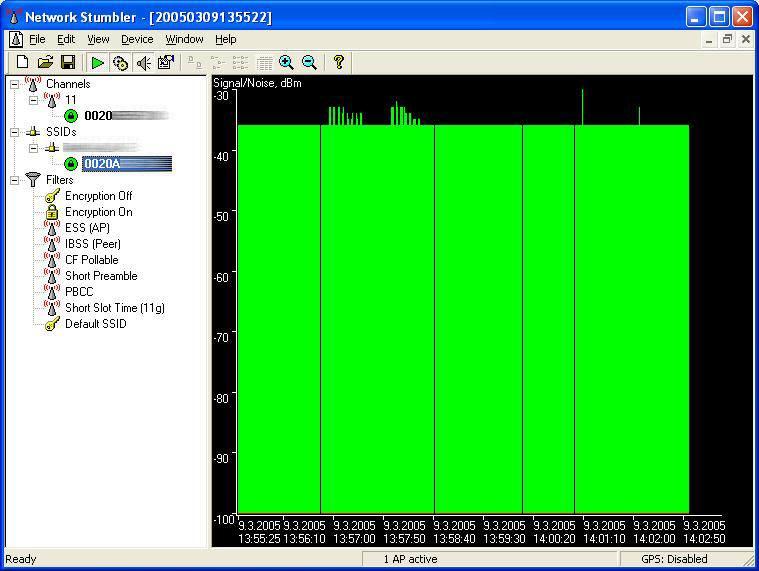Open the Options toolbar icon

(x=166, y=62)
